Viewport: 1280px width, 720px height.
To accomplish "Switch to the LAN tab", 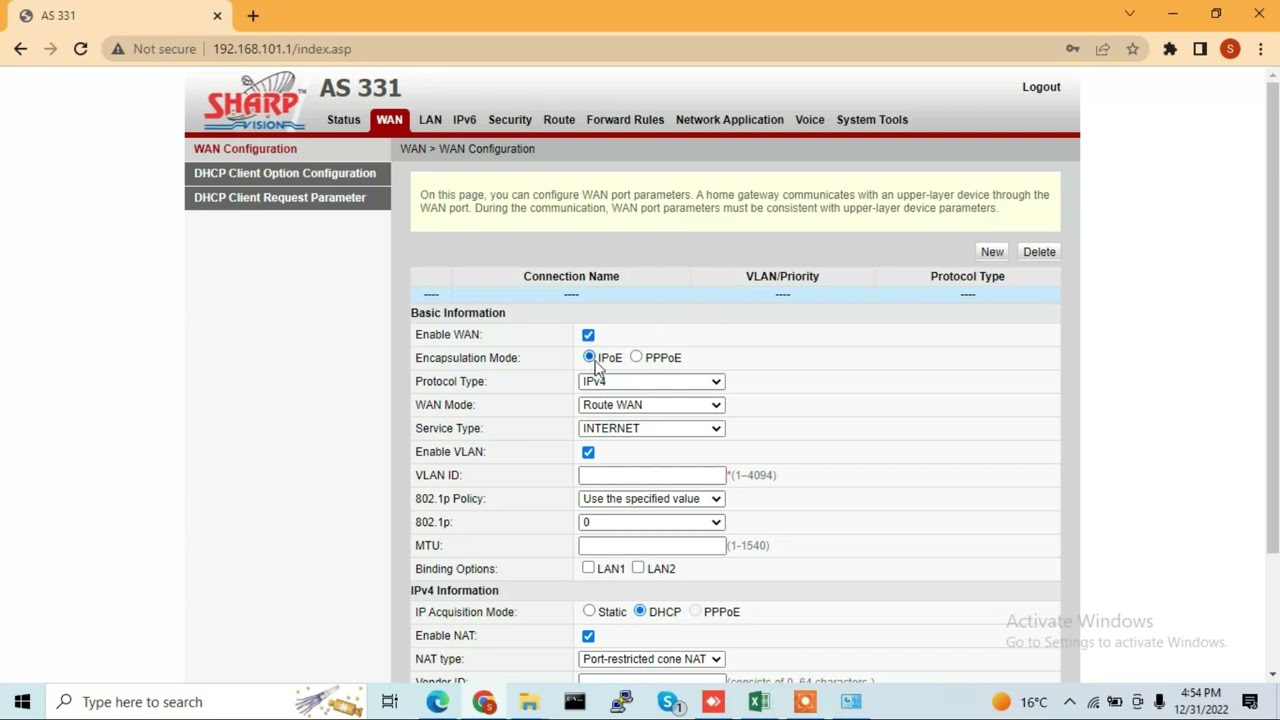I will 430,119.
